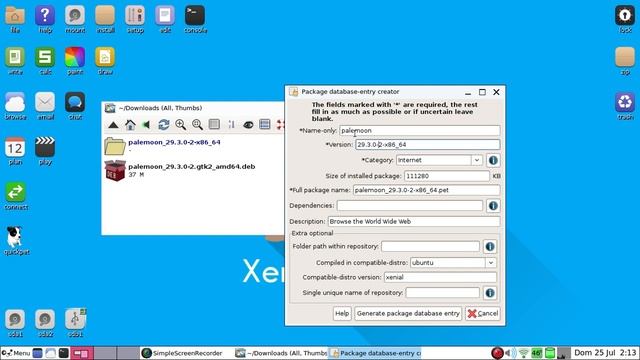Screen dimensions: 640x360
Task: Zoom in icons using plus magnifier
Action: (180, 124)
